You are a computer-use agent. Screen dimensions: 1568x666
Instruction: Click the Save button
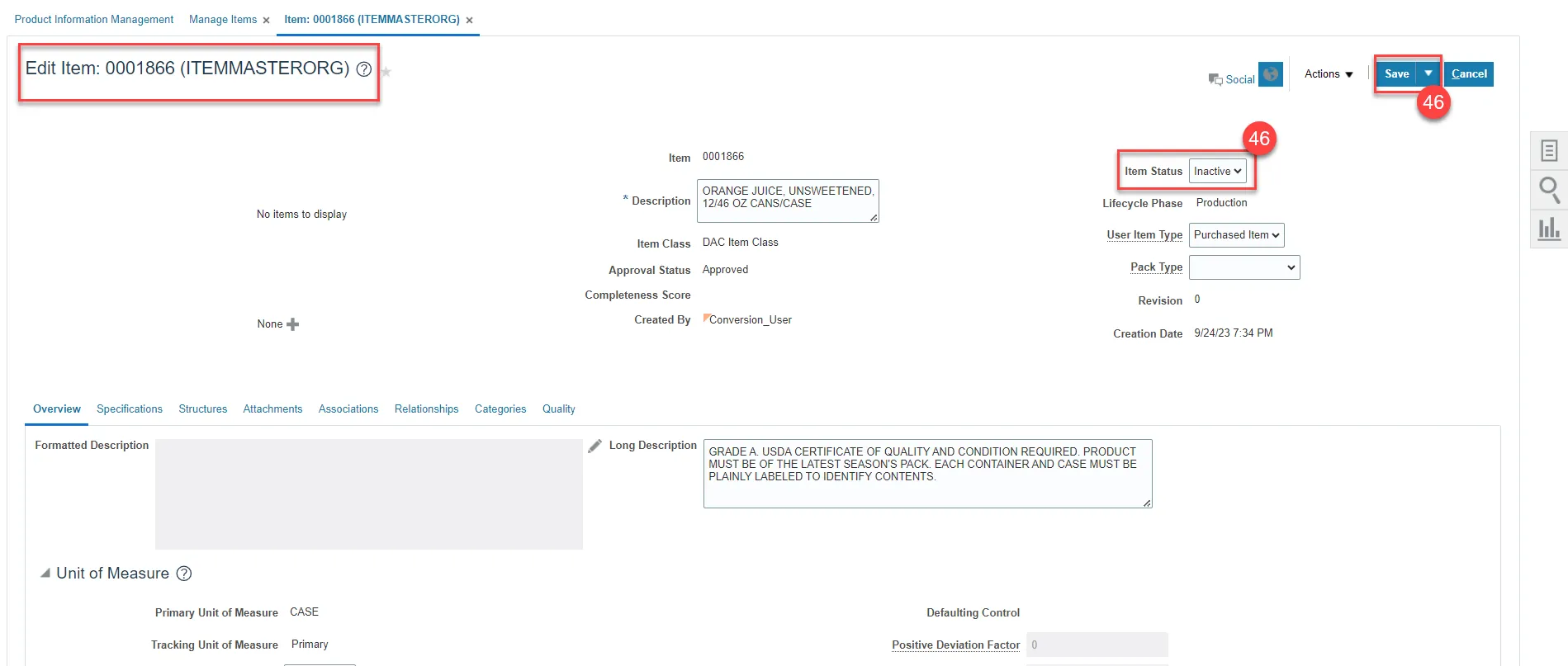coord(1396,73)
